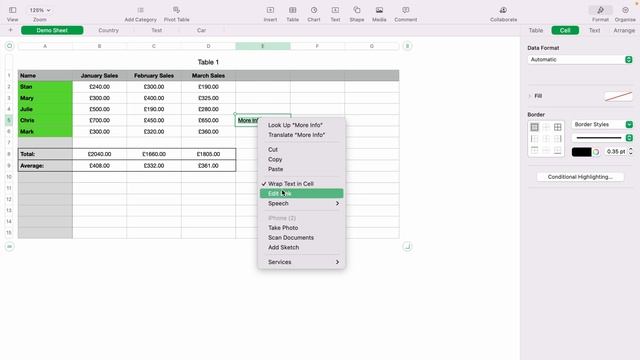The width and height of the screenshot is (640, 360).
Task: Open the Media toolbar icon
Action: [379, 10]
